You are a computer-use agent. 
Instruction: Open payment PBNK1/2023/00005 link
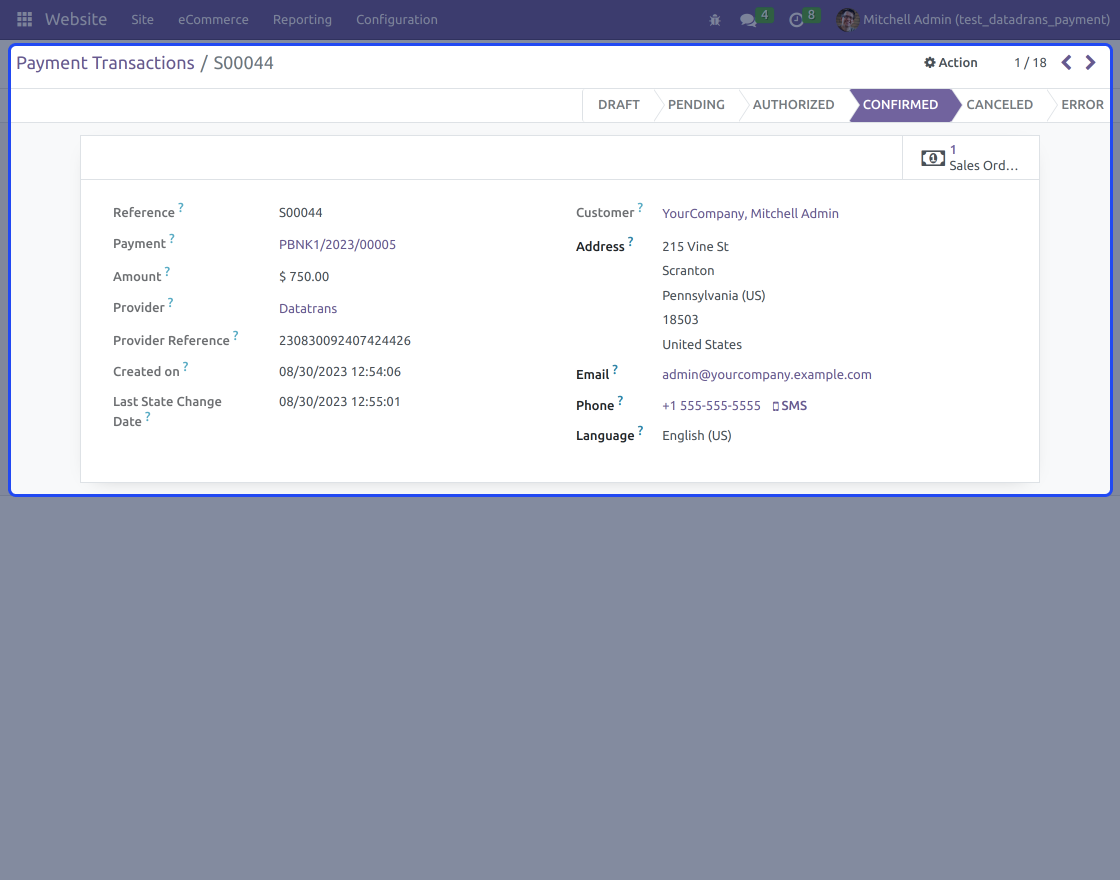pyautogui.click(x=337, y=245)
